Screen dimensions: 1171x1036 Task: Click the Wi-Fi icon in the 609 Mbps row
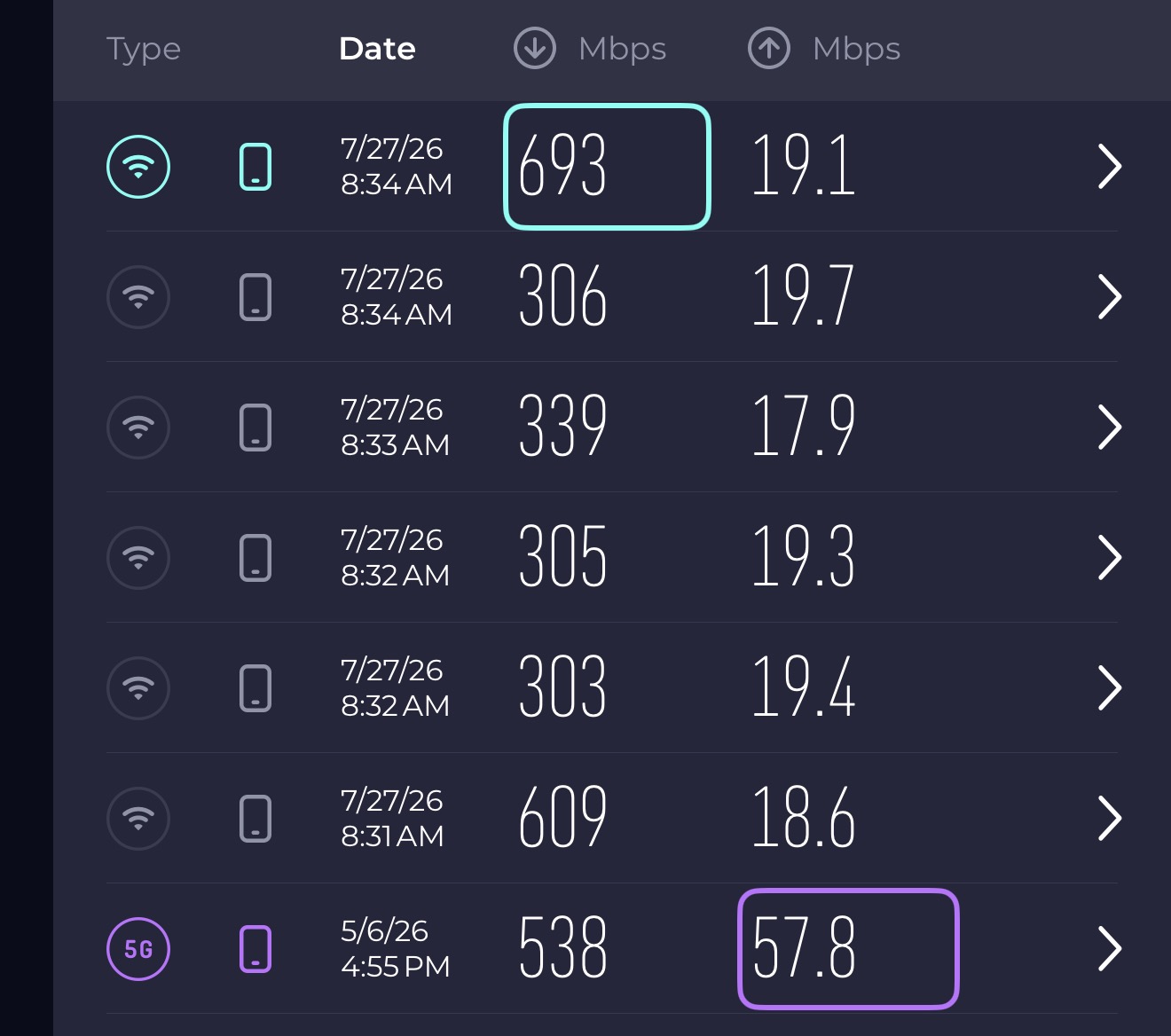tap(138, 818)
